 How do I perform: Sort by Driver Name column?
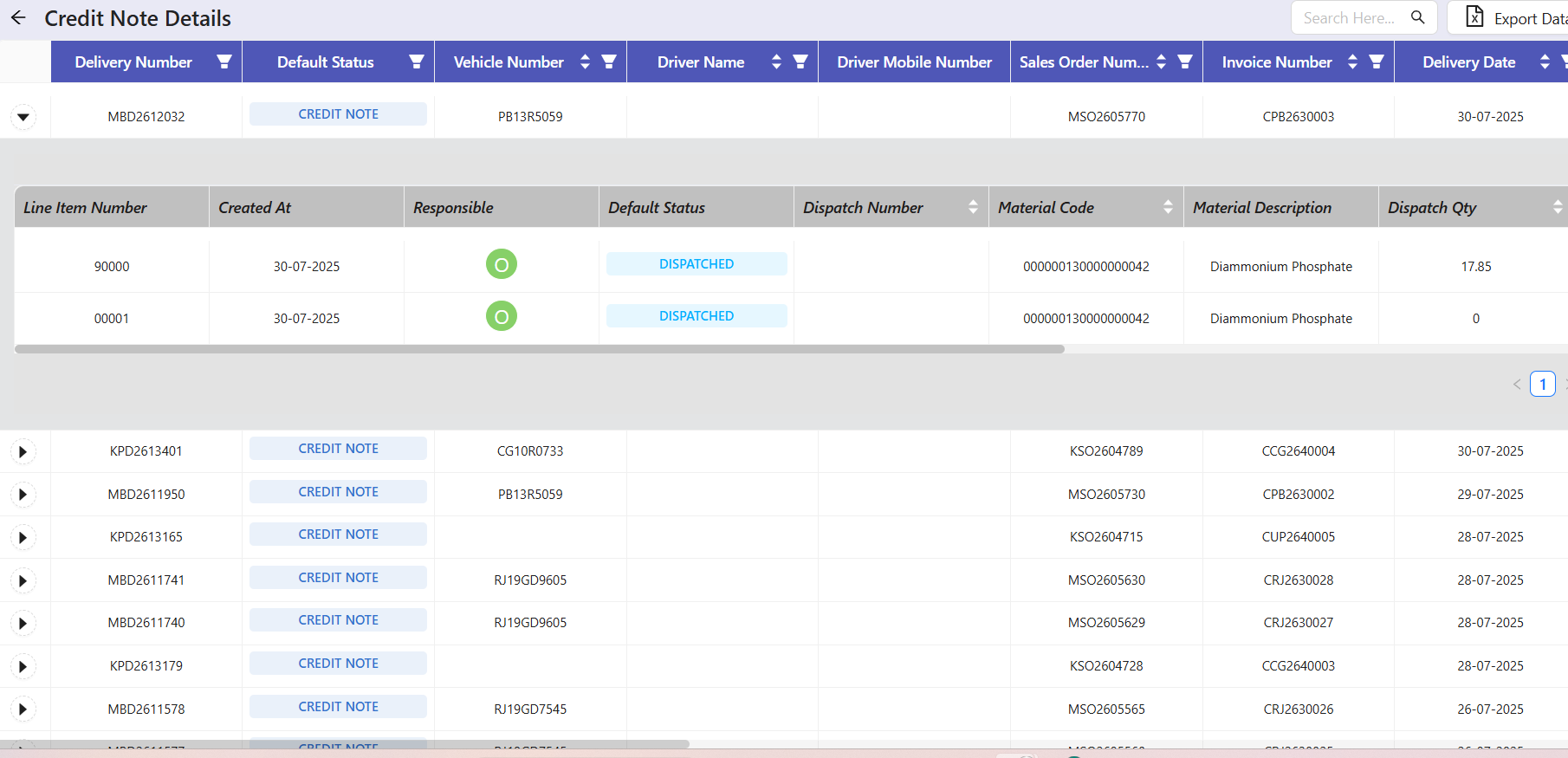pos(776,62)
